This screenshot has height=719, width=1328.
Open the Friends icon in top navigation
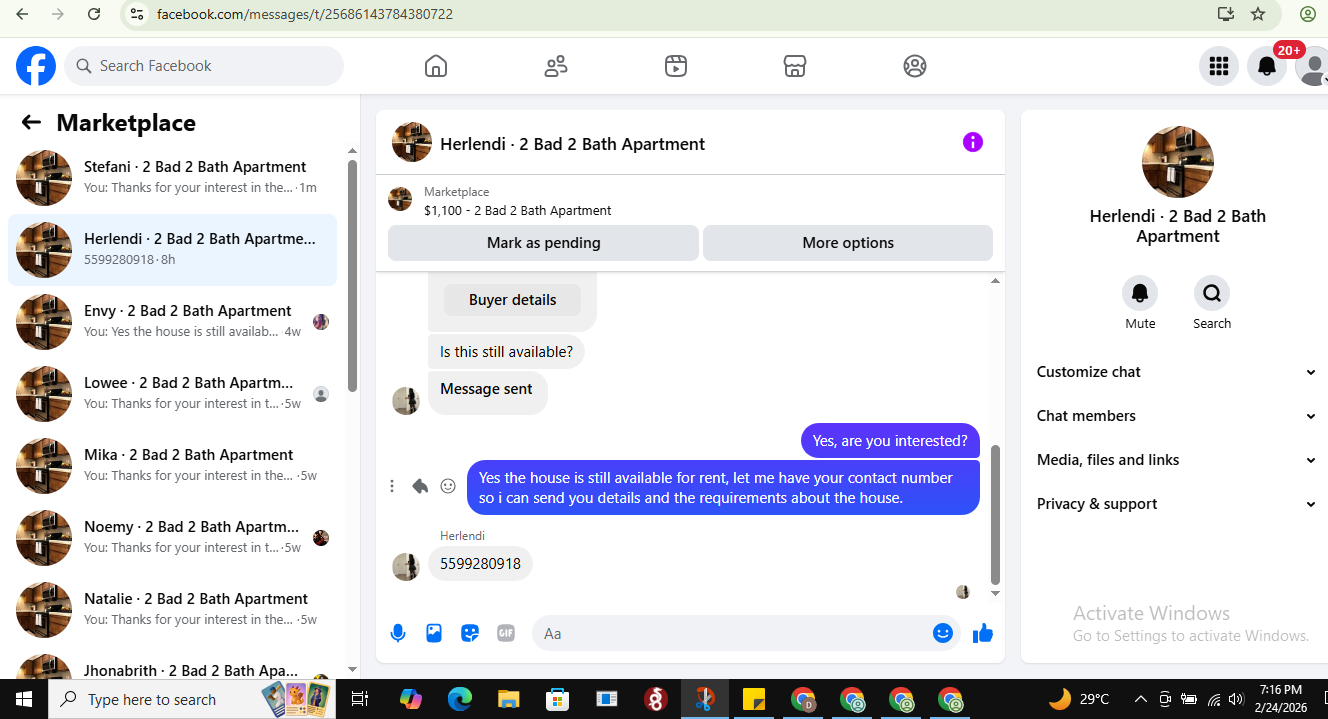556,66
